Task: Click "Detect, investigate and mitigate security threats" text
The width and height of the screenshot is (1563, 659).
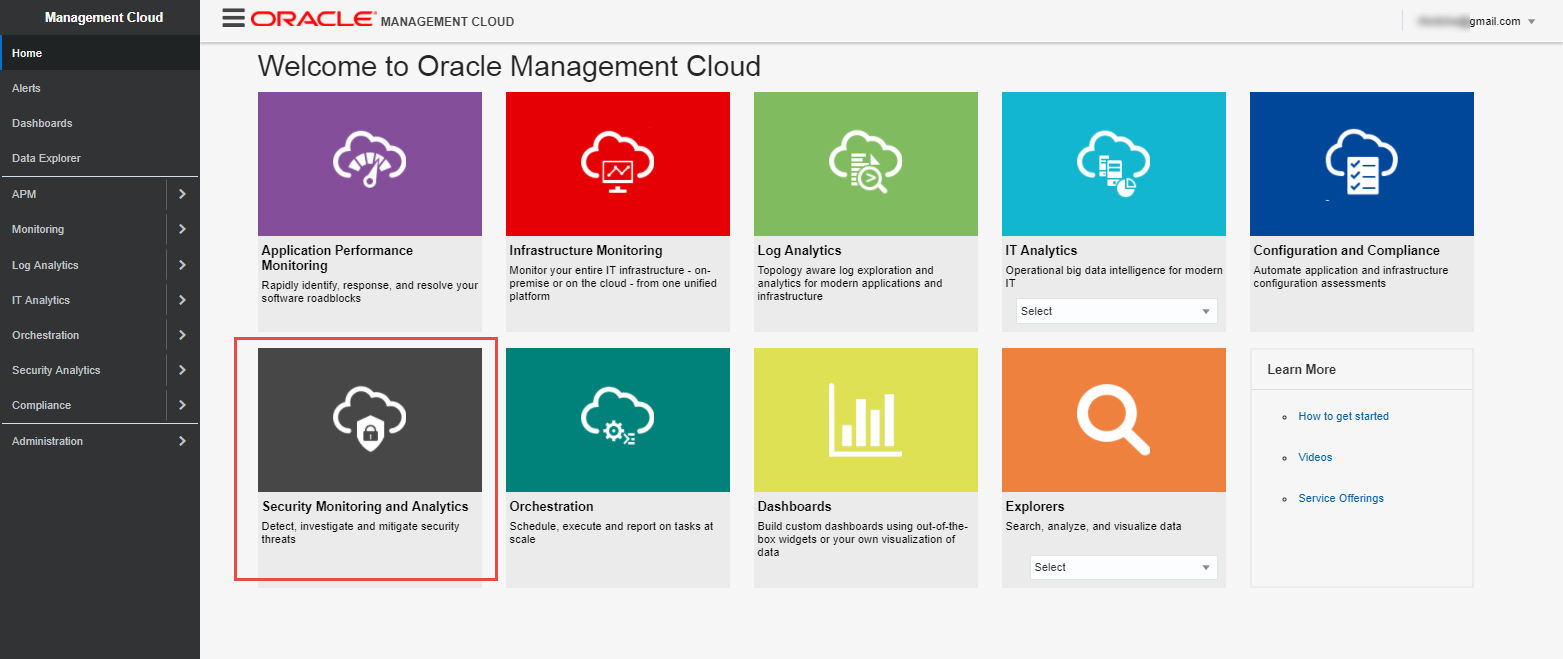Action: [360, 533]
